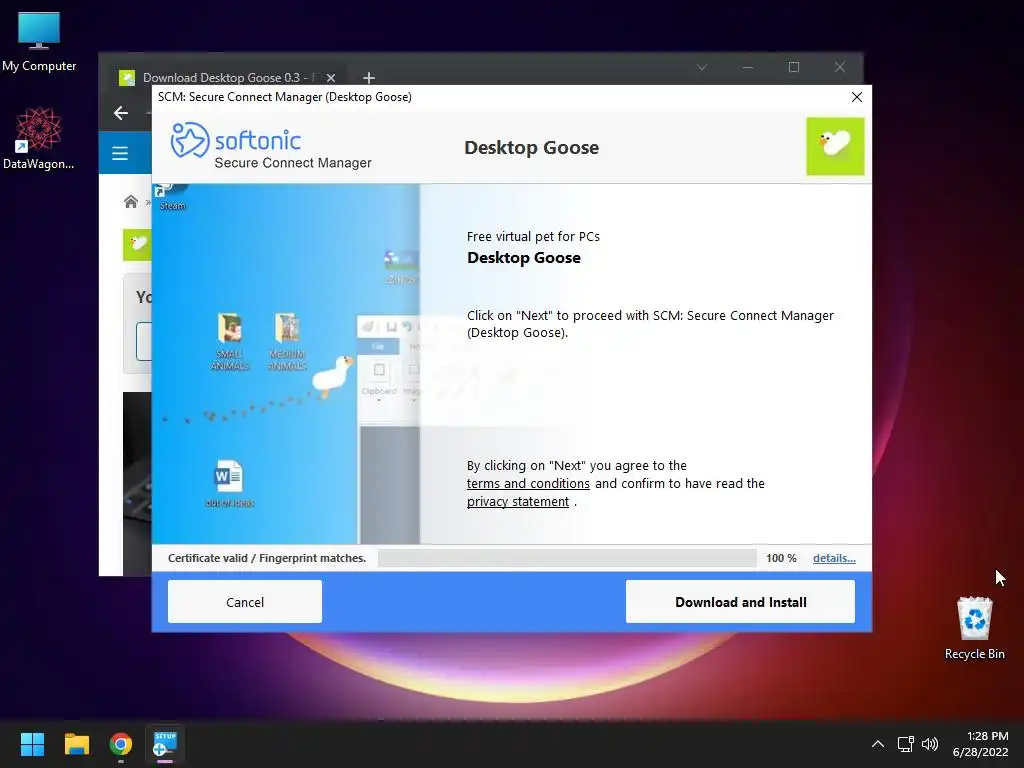Show hidden system tray icons

pyautogui.click(x=878, y=744)
